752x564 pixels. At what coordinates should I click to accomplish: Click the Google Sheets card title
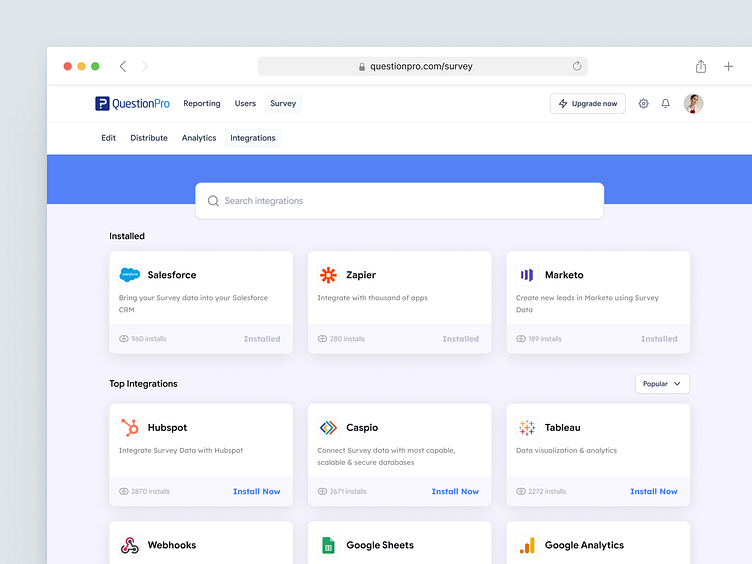[380, 545]
